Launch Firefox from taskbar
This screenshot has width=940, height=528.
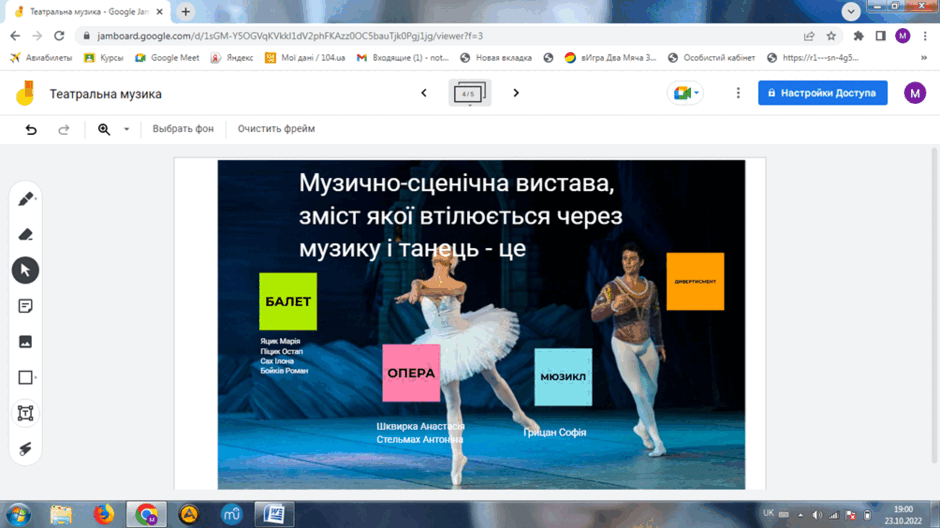pos(104,515)
